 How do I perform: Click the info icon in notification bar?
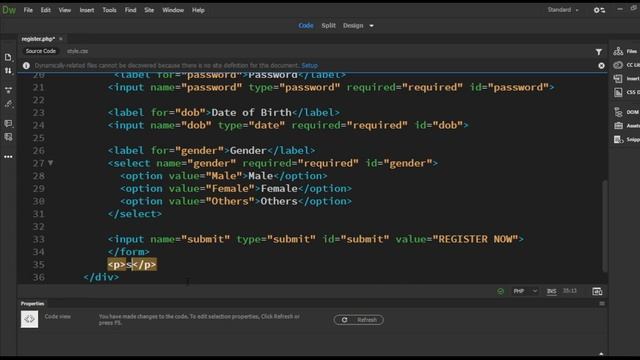(x=26, y=65)
